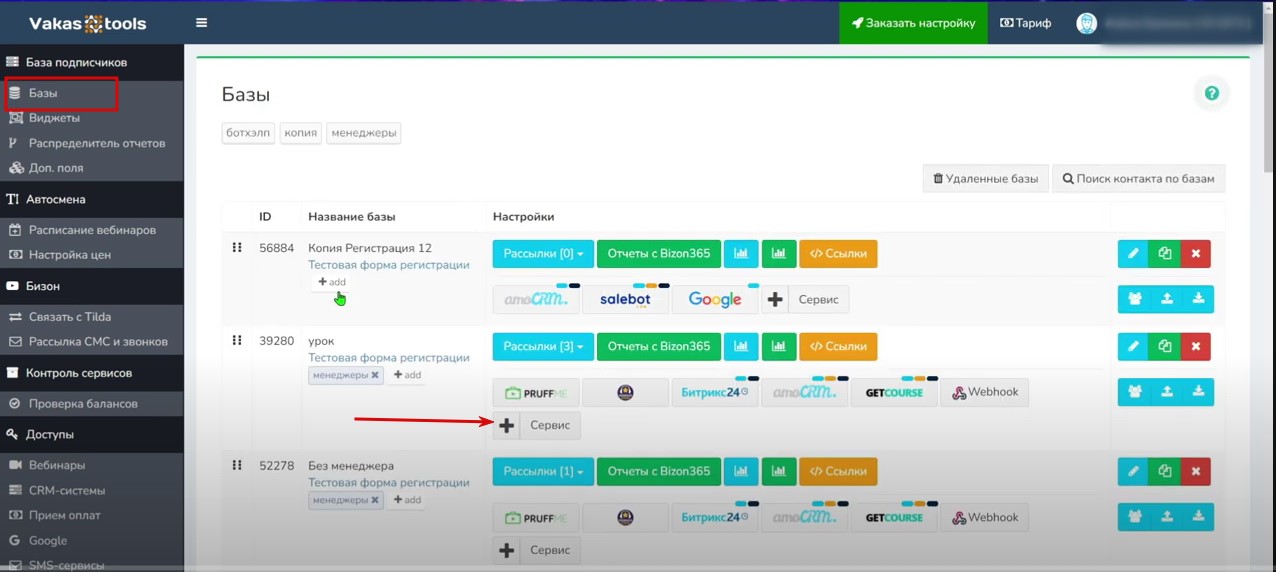Image resolution: width=1276 pixels, height=572 pixels.
Task: Expand the Рассылки [3] dropdown
Action: [x=543, y=347]
